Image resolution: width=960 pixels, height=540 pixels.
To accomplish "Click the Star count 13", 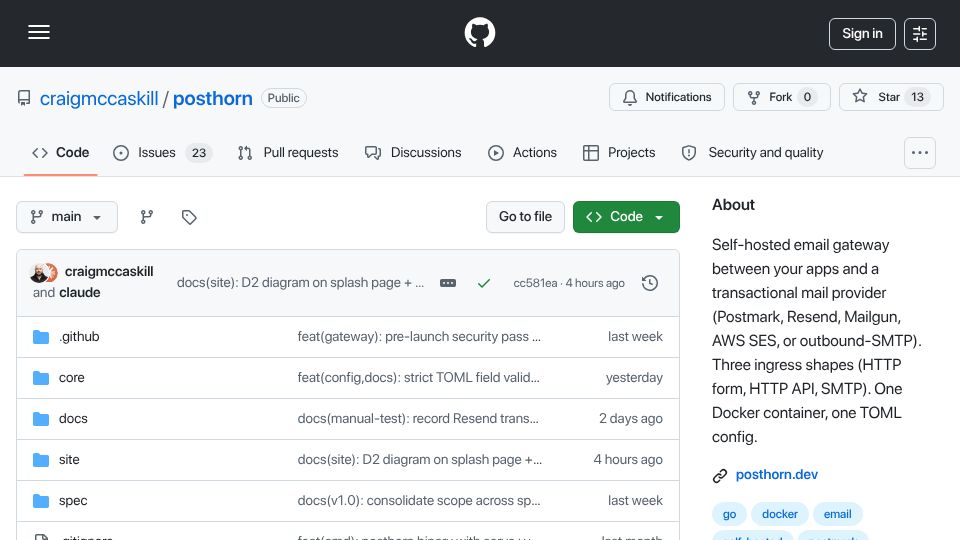I will (x=917, y=97).
